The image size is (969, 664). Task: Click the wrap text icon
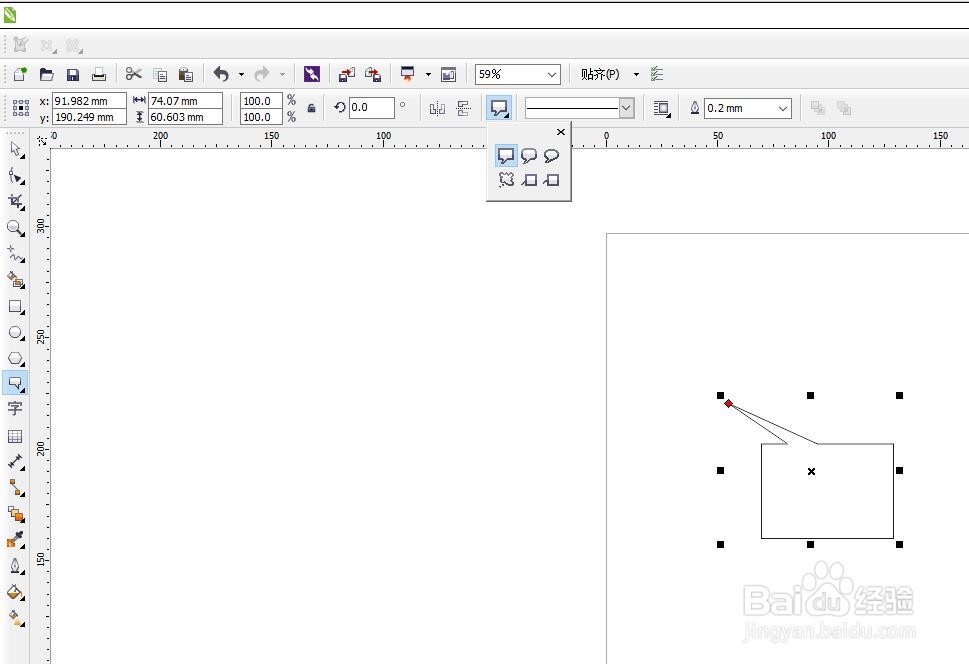[662, 109]
